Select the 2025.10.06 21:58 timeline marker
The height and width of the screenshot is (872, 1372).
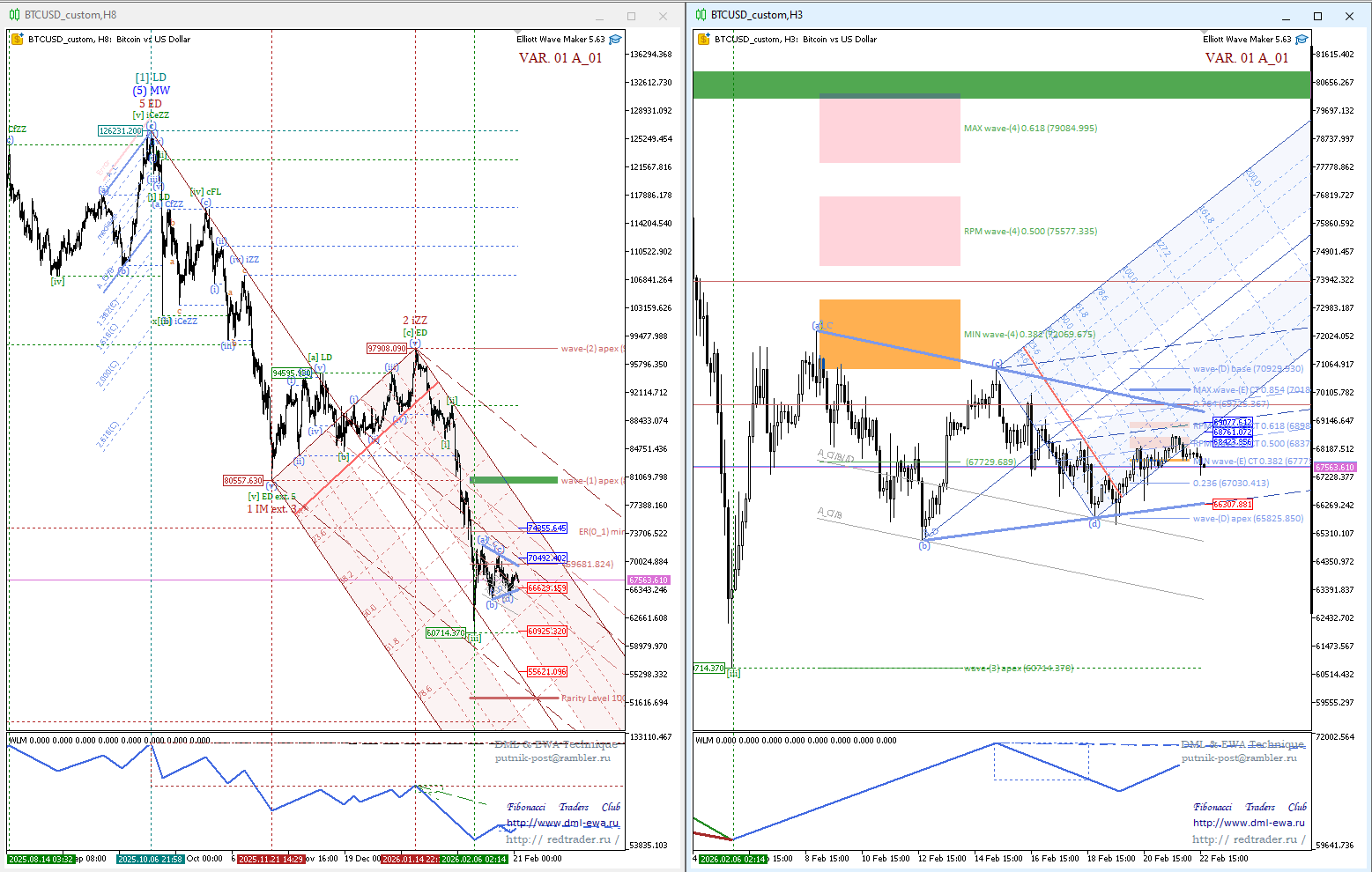(x=151, y=859)
